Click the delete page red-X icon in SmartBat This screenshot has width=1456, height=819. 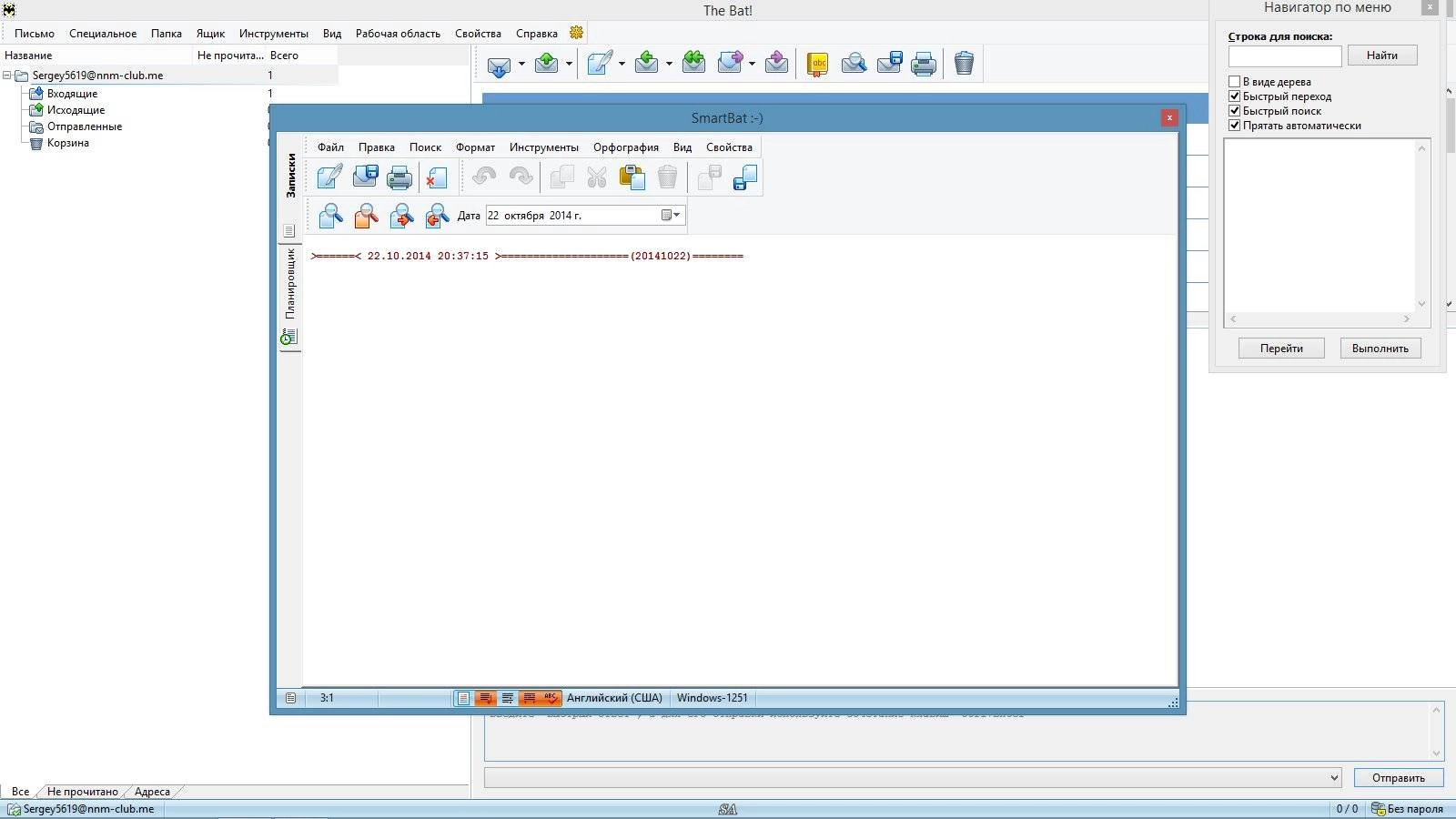(437, 177)
